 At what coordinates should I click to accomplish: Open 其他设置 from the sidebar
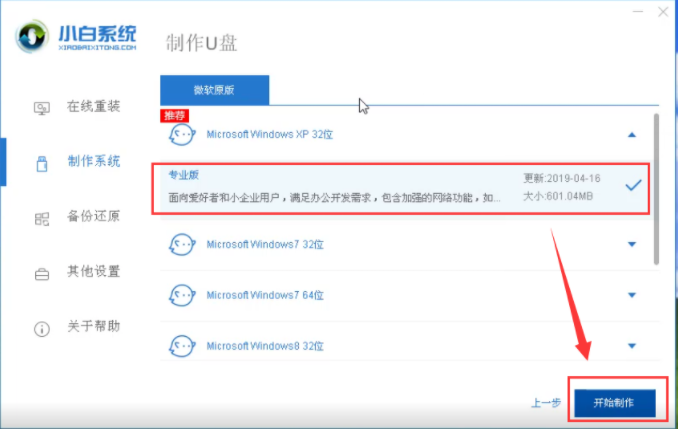coord(93,272)
